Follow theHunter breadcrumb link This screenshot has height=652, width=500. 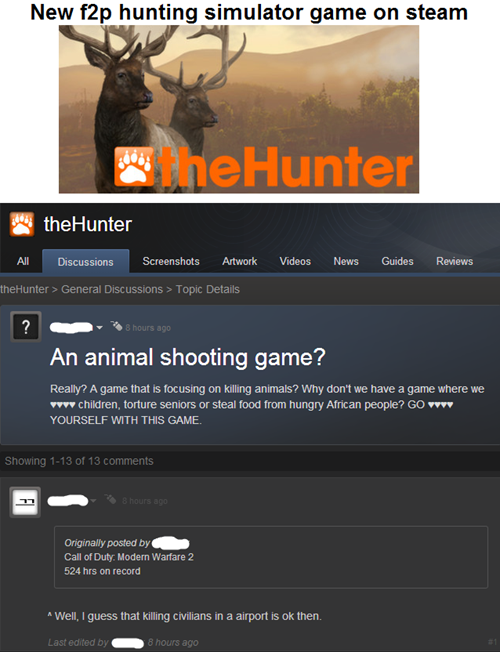(x=24, y=289)
